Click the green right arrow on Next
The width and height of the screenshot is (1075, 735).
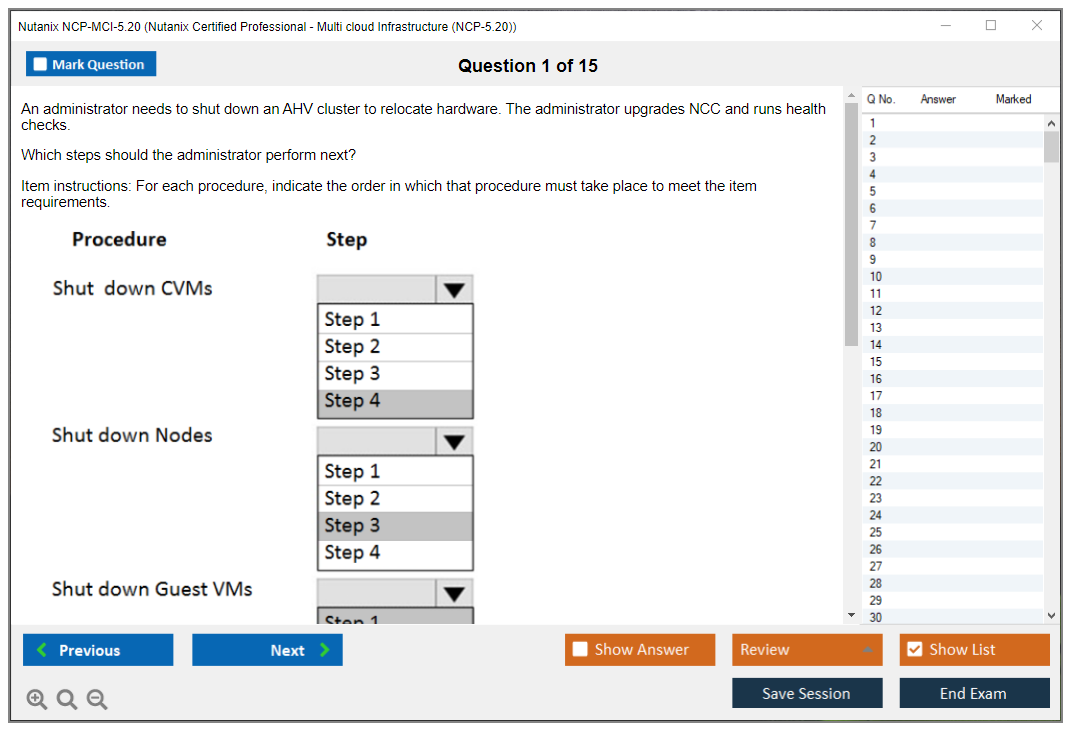[x=324, y=650]
